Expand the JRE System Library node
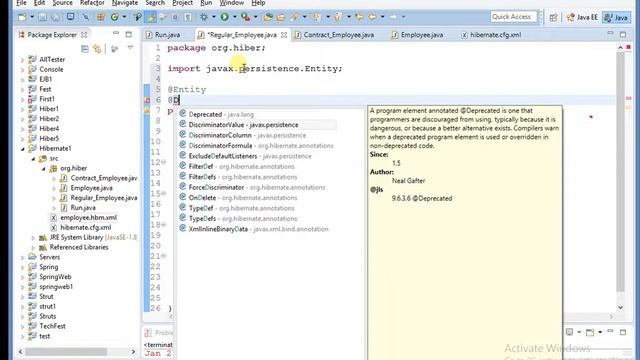The image size is (640, 360). coord(33,237)
